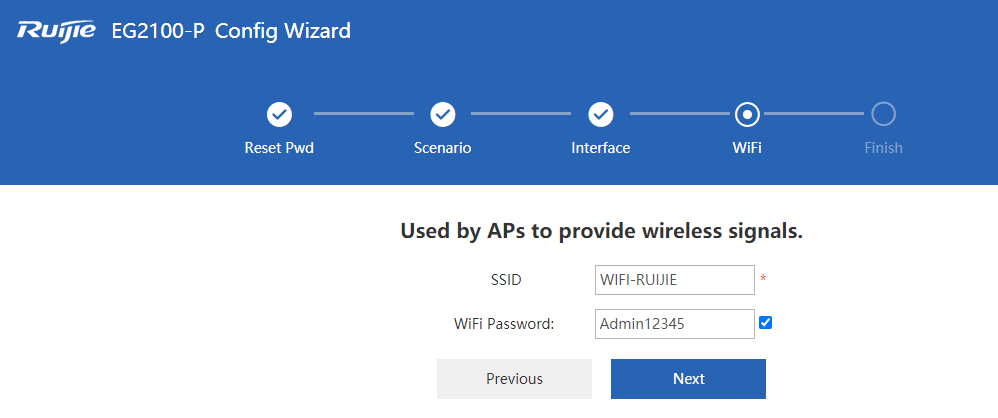998x418 pixels.
Task: Click the 'Used by APs' heading text
Action: 602,232
